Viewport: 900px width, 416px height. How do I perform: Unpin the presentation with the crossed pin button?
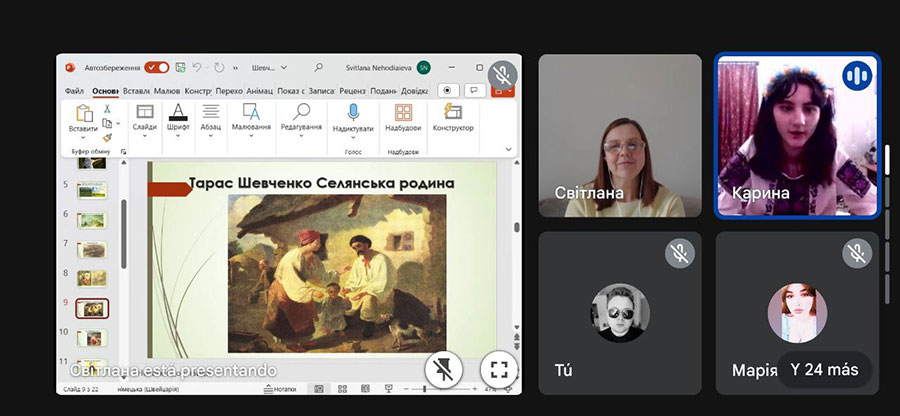click(444, 370)
